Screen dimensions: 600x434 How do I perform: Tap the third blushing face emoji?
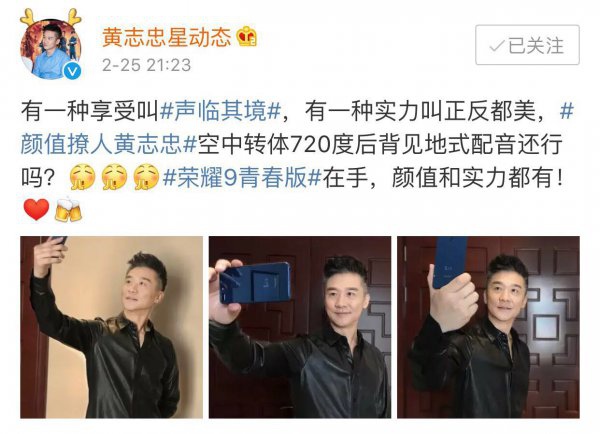[146, 177]
